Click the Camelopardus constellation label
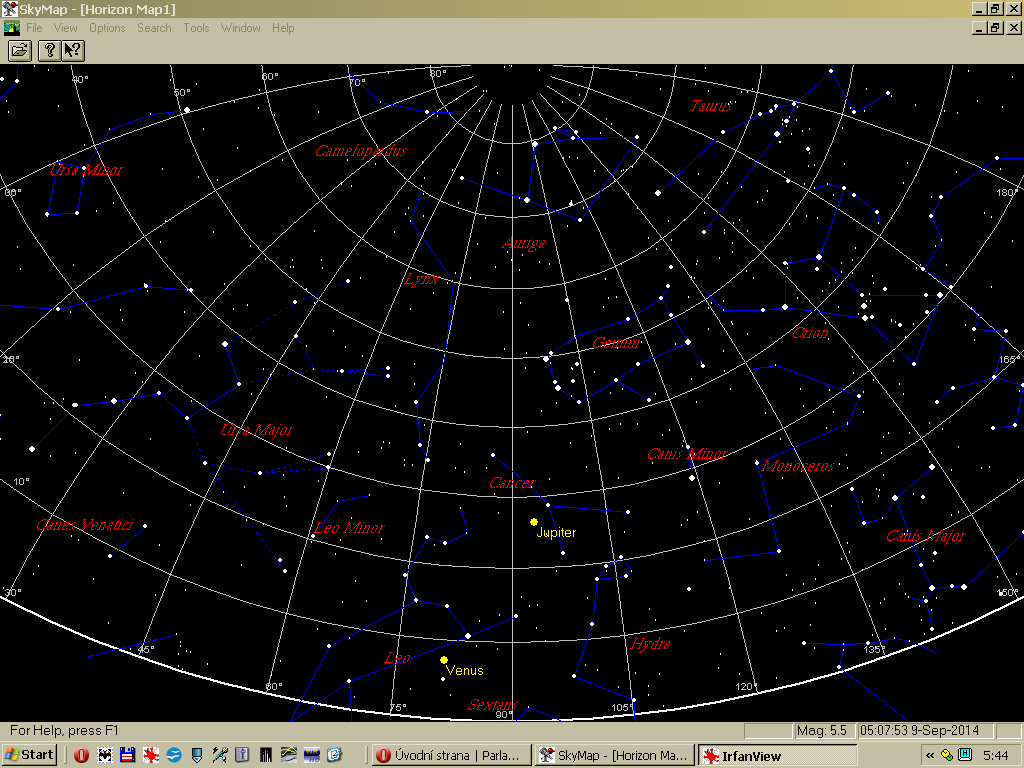 click(x=360, y=151)
